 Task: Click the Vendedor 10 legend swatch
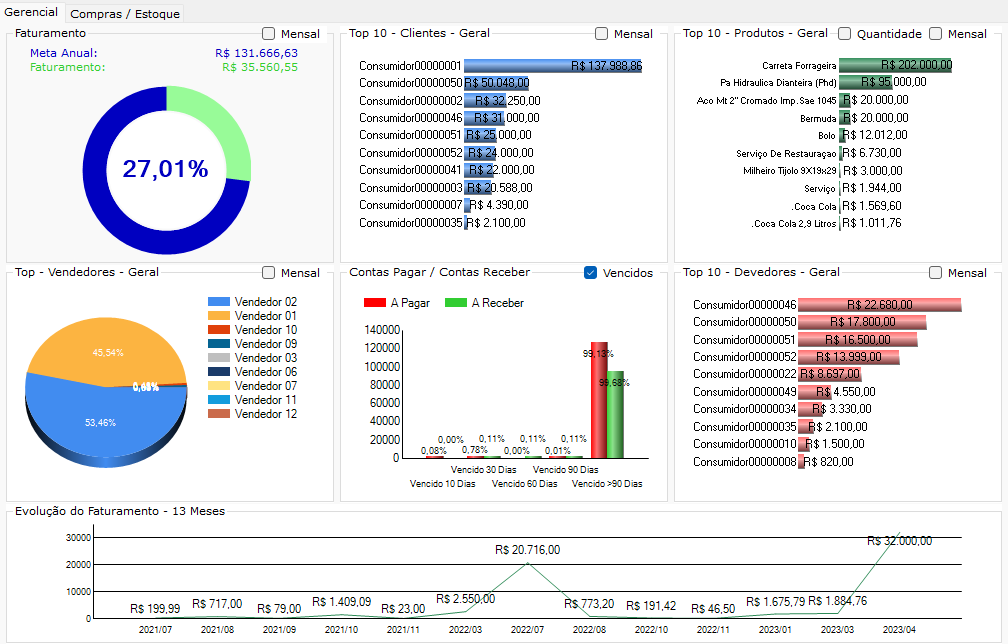[x=219, y=330]
